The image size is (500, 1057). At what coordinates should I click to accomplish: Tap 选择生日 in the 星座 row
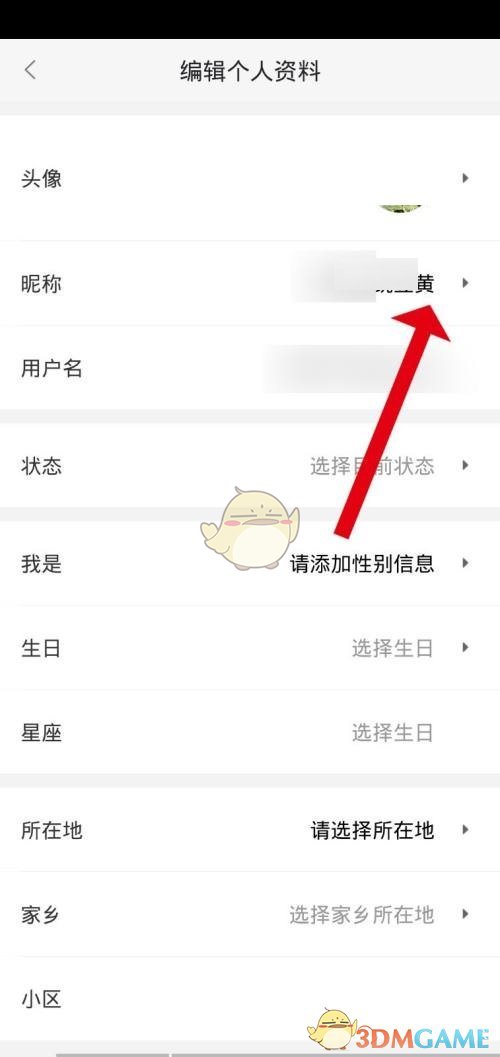pos(392,733)
